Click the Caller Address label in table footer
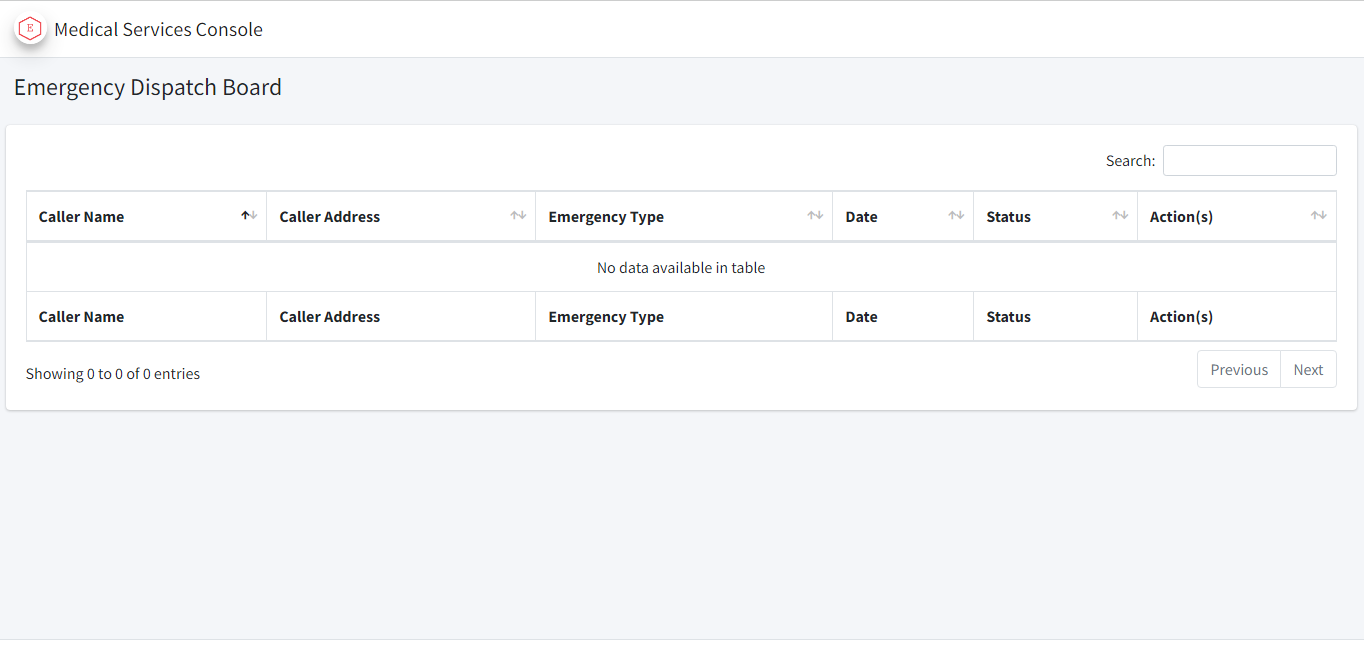This screenshot has height=654, width=1364. pyautogui.click(x=329, y=317)
